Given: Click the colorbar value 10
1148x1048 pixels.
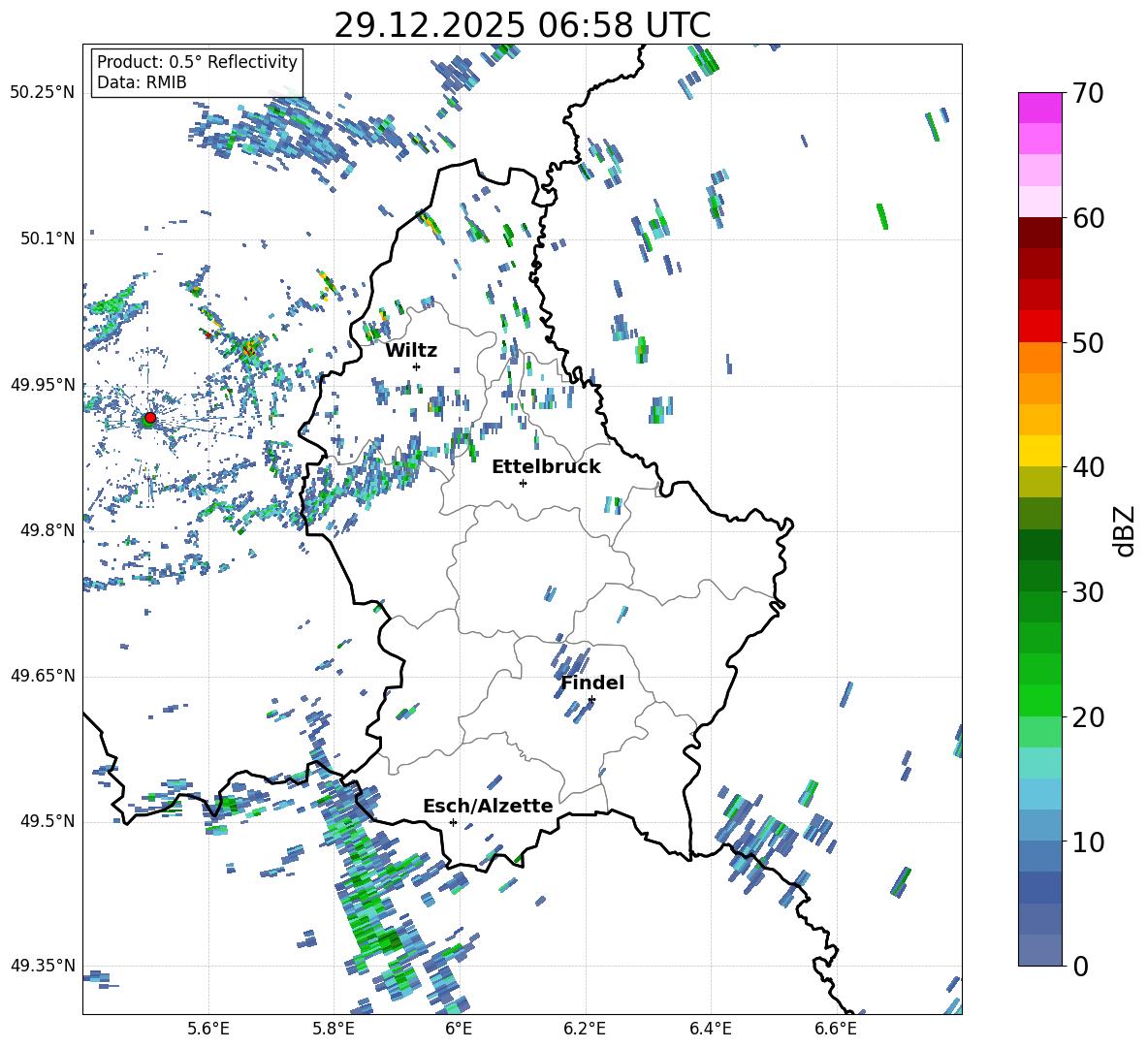Looking at the screenshot, I should coord(1088,842).
